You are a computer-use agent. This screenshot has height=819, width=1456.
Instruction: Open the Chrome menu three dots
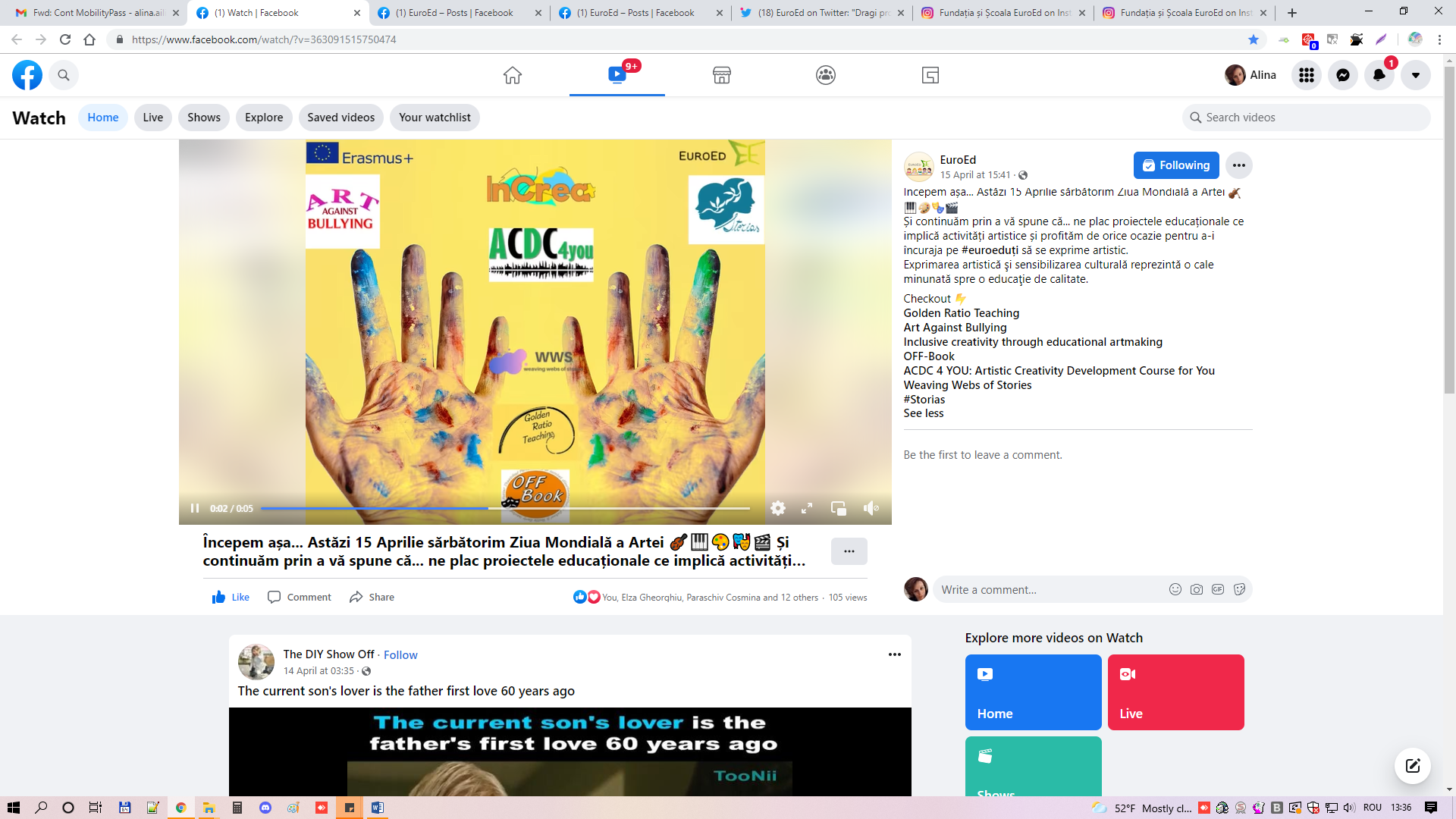pos(1439,39)
